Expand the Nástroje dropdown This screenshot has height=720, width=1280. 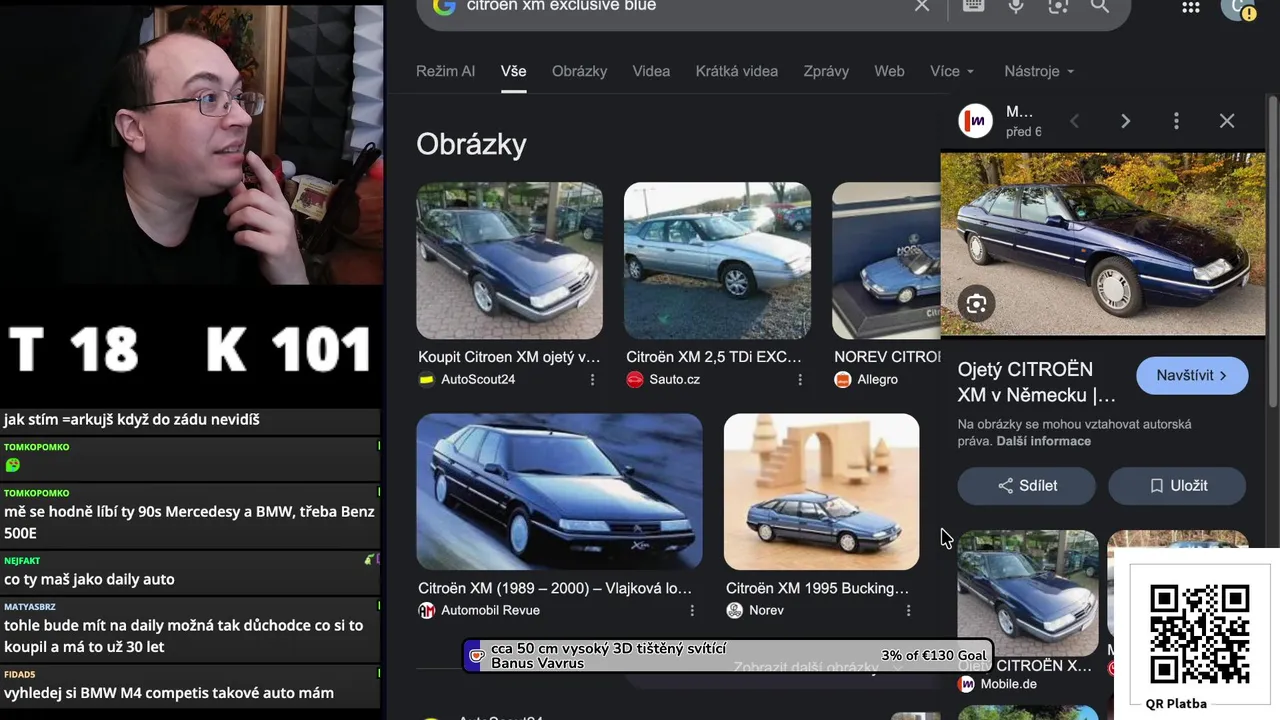point(1039,71)
